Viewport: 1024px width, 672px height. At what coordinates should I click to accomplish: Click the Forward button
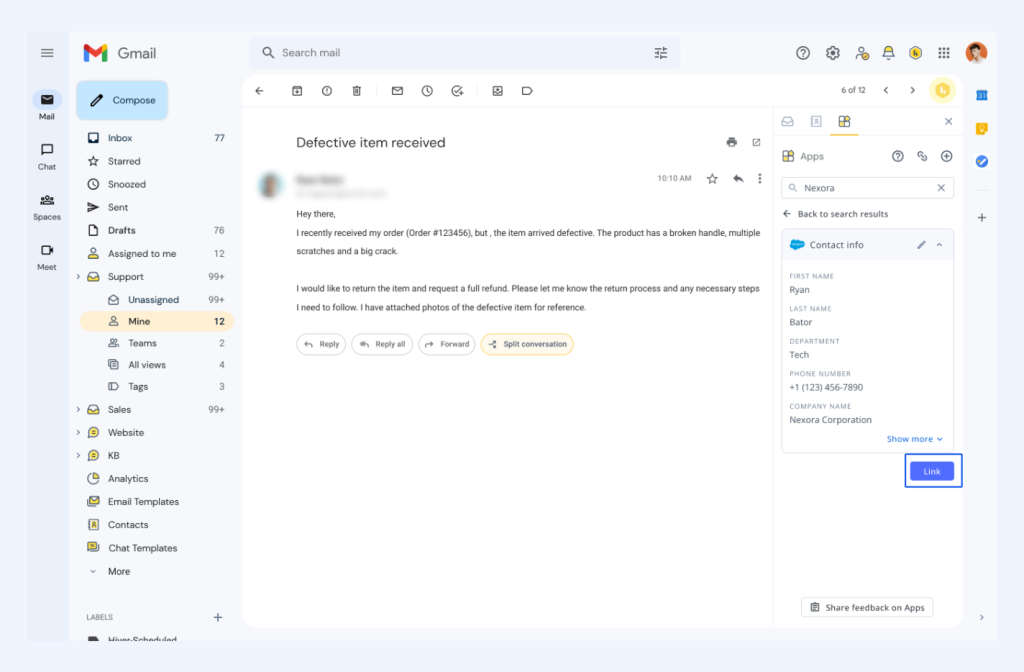point(447,344)
